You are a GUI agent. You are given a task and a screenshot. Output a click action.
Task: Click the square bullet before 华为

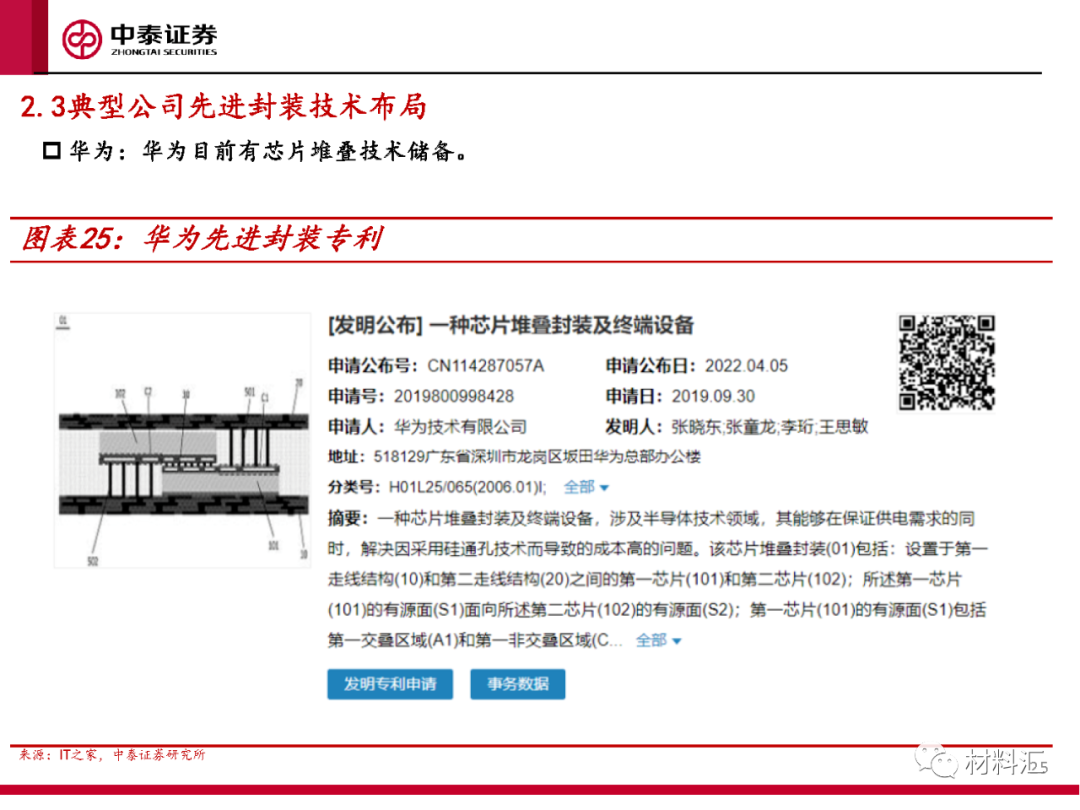[x=52, y=150]
